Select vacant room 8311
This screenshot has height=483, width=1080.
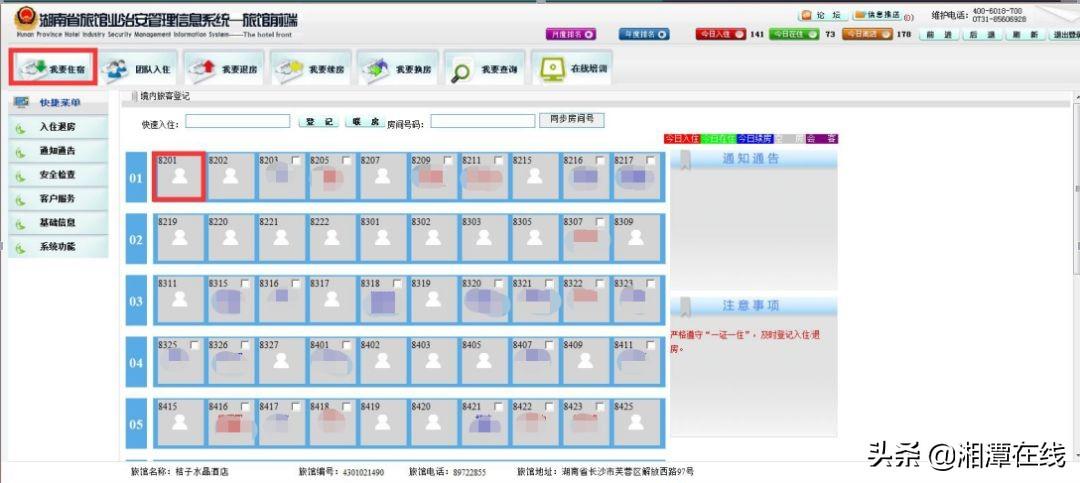click(180, 299)
